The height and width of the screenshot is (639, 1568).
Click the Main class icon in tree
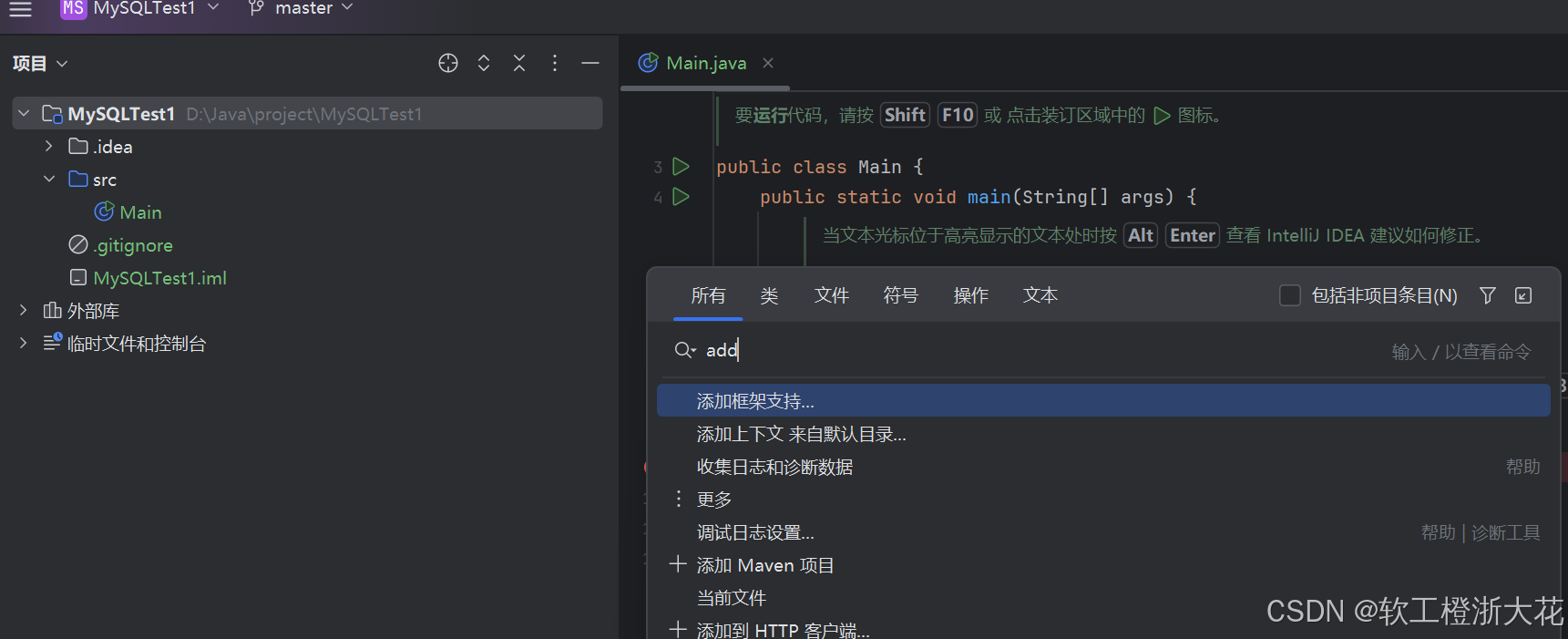104,211
